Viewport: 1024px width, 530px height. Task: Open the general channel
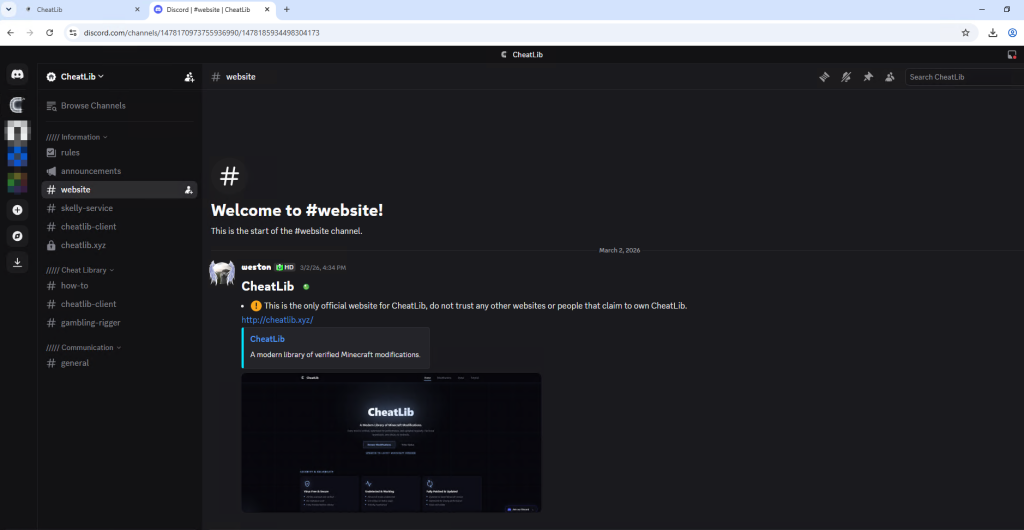(x=119, y=363)
